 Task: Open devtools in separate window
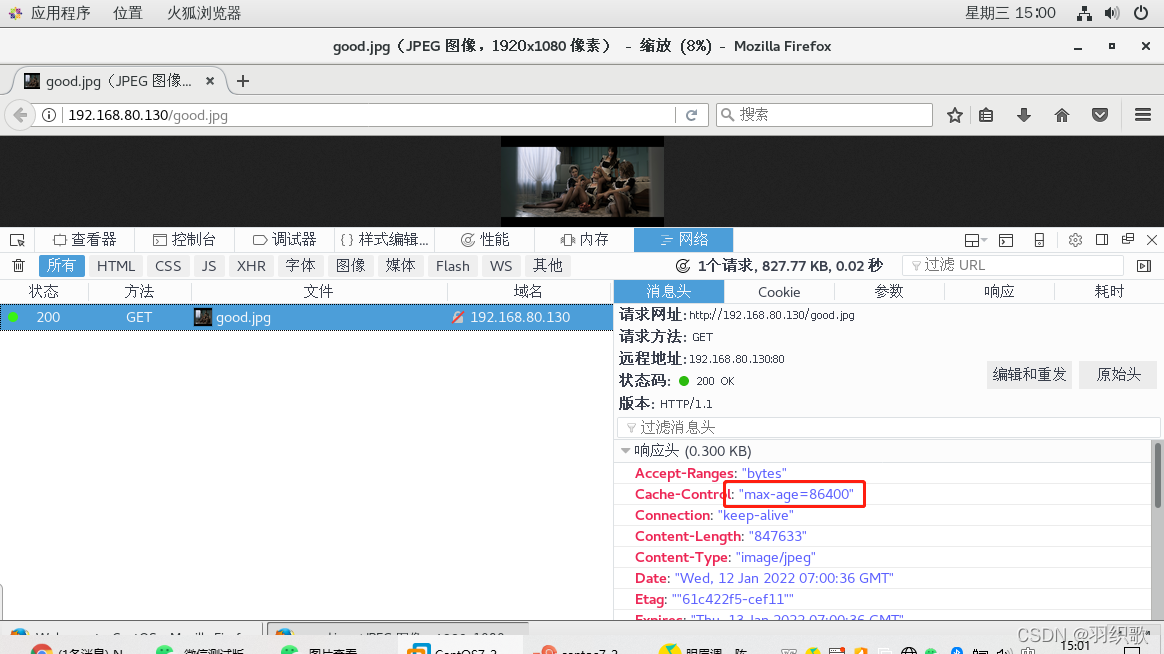tap(1128, 239)
